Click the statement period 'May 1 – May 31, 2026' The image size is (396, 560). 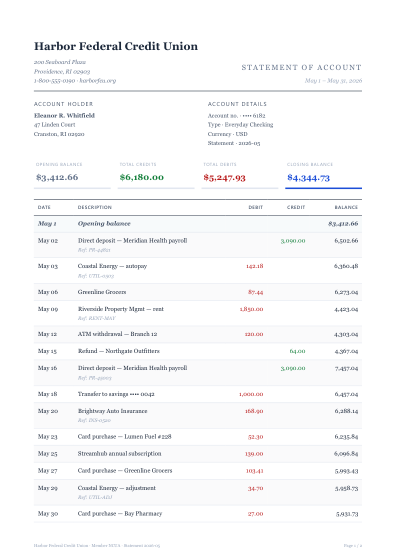333,81
